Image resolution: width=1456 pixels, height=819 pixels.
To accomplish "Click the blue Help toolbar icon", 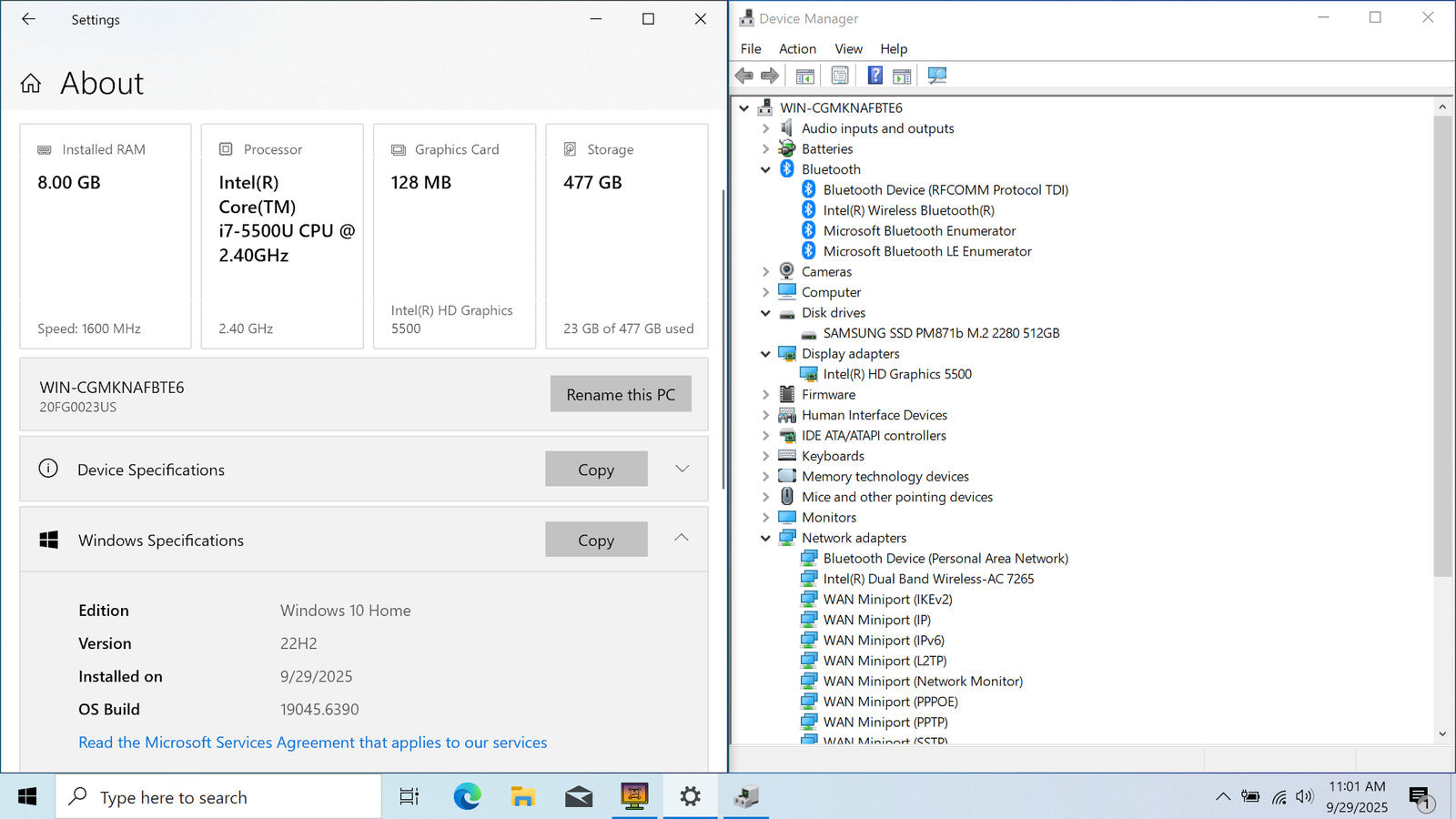I will [875, 76].
